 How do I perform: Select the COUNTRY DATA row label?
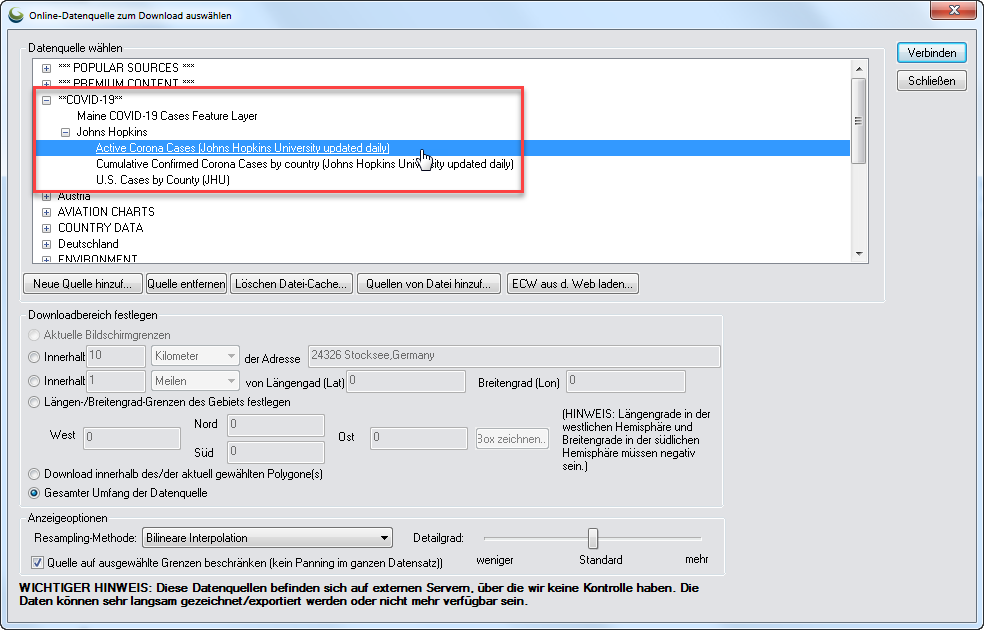click(x=100, y=228)
